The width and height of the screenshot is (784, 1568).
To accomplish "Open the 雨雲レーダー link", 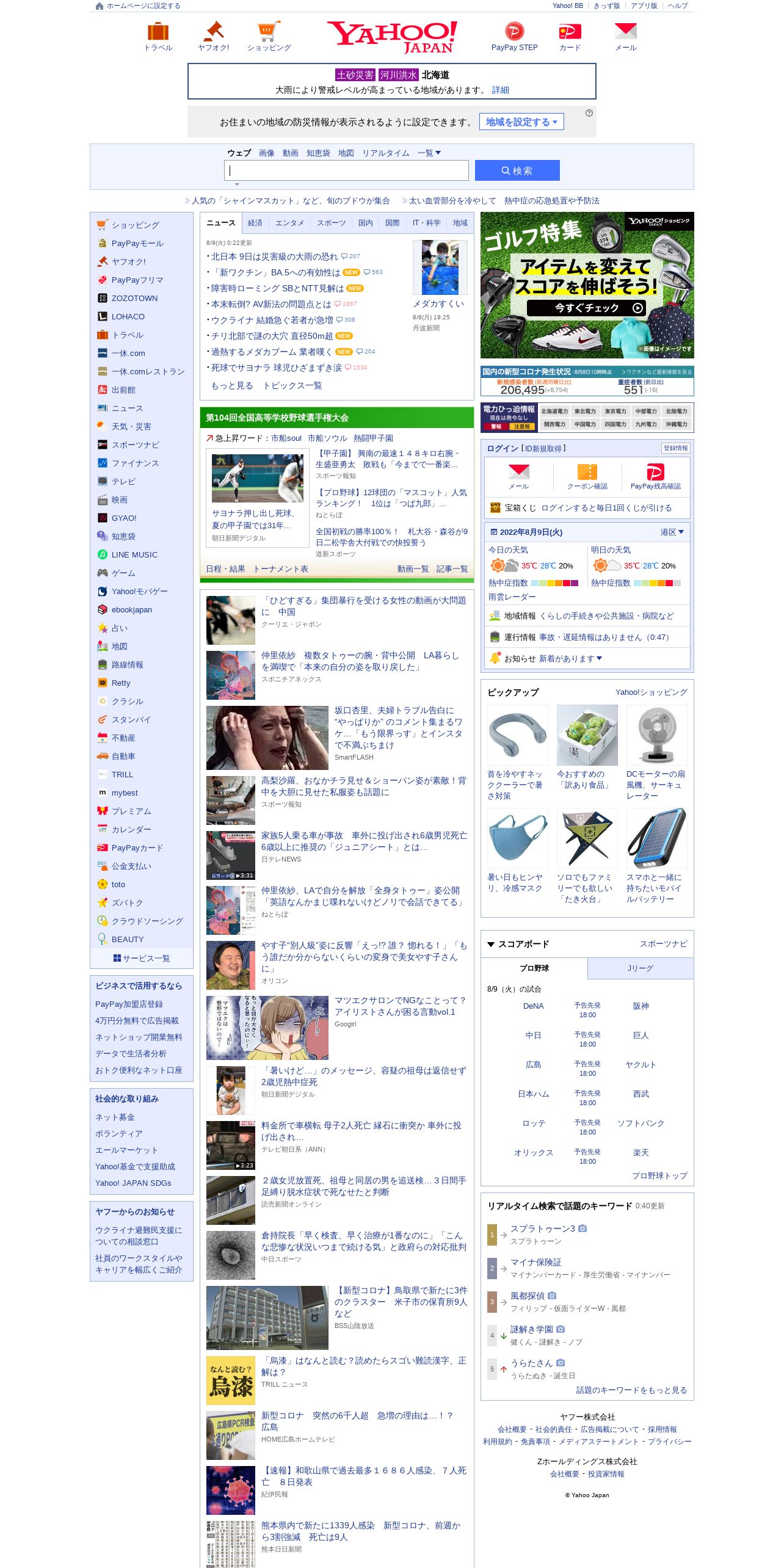I will pyautogui.click(x=512, y=597).
